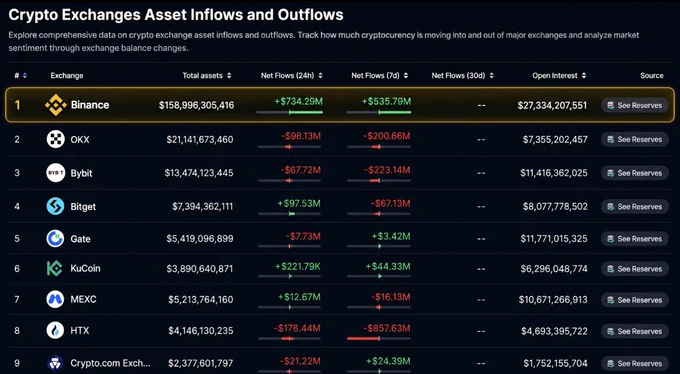Open See Reserves for HTX

(634, 331)
